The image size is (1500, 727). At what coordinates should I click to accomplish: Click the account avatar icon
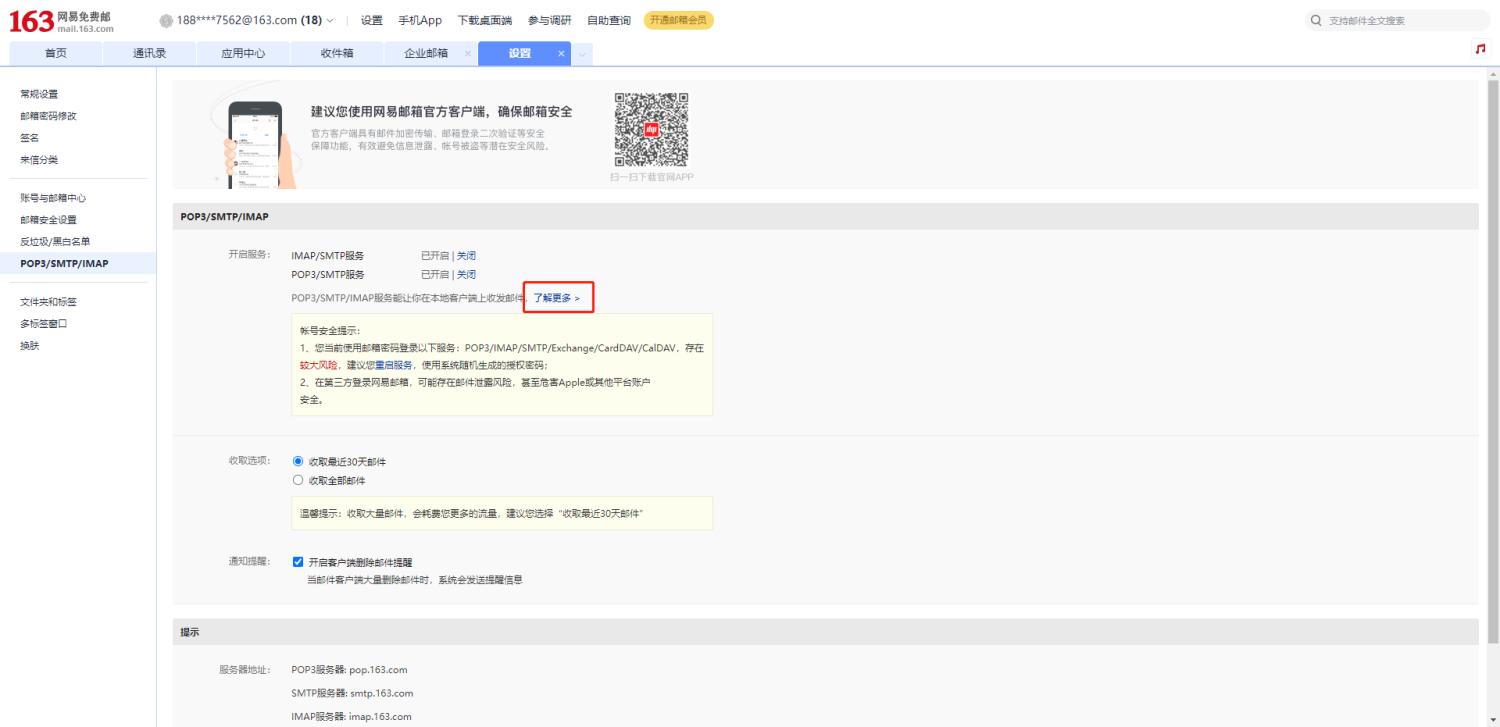point(166,21)
